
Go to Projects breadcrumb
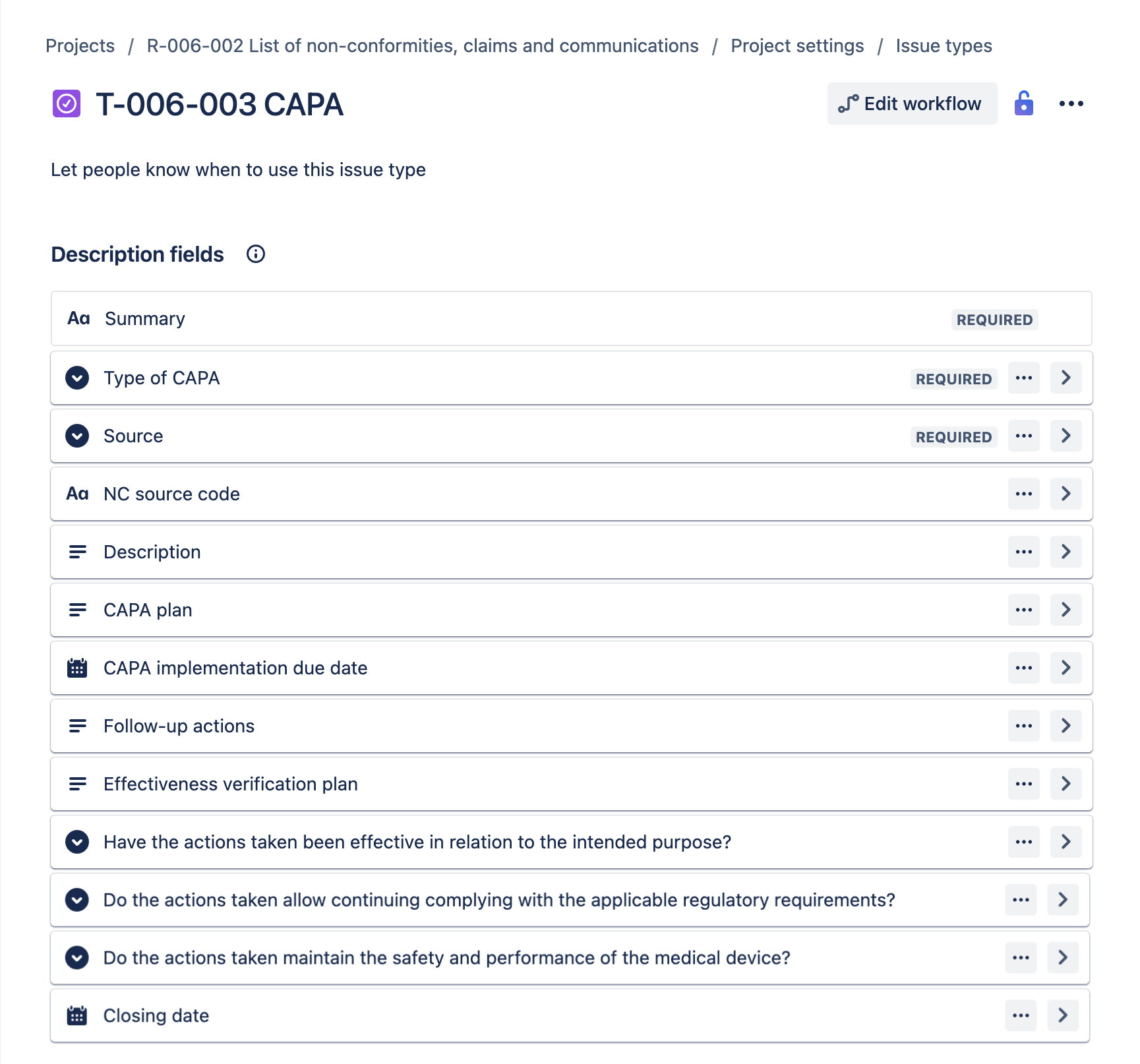80,46
